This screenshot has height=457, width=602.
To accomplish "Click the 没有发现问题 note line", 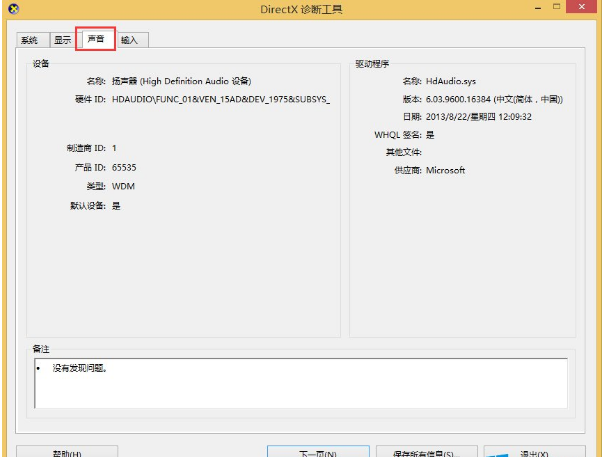I will (79, 368).
